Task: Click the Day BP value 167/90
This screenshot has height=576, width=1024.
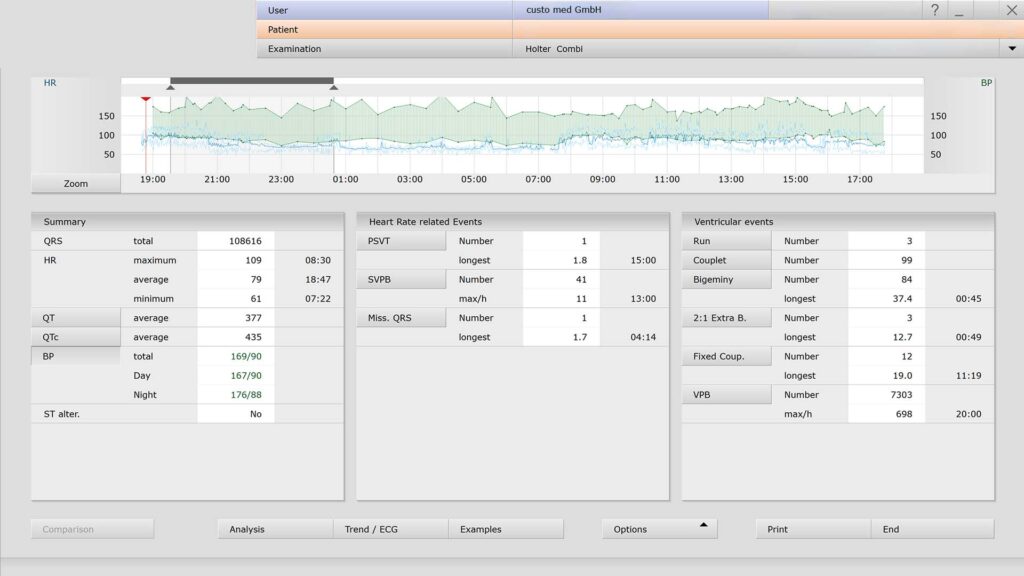Action: pos(246,376)
